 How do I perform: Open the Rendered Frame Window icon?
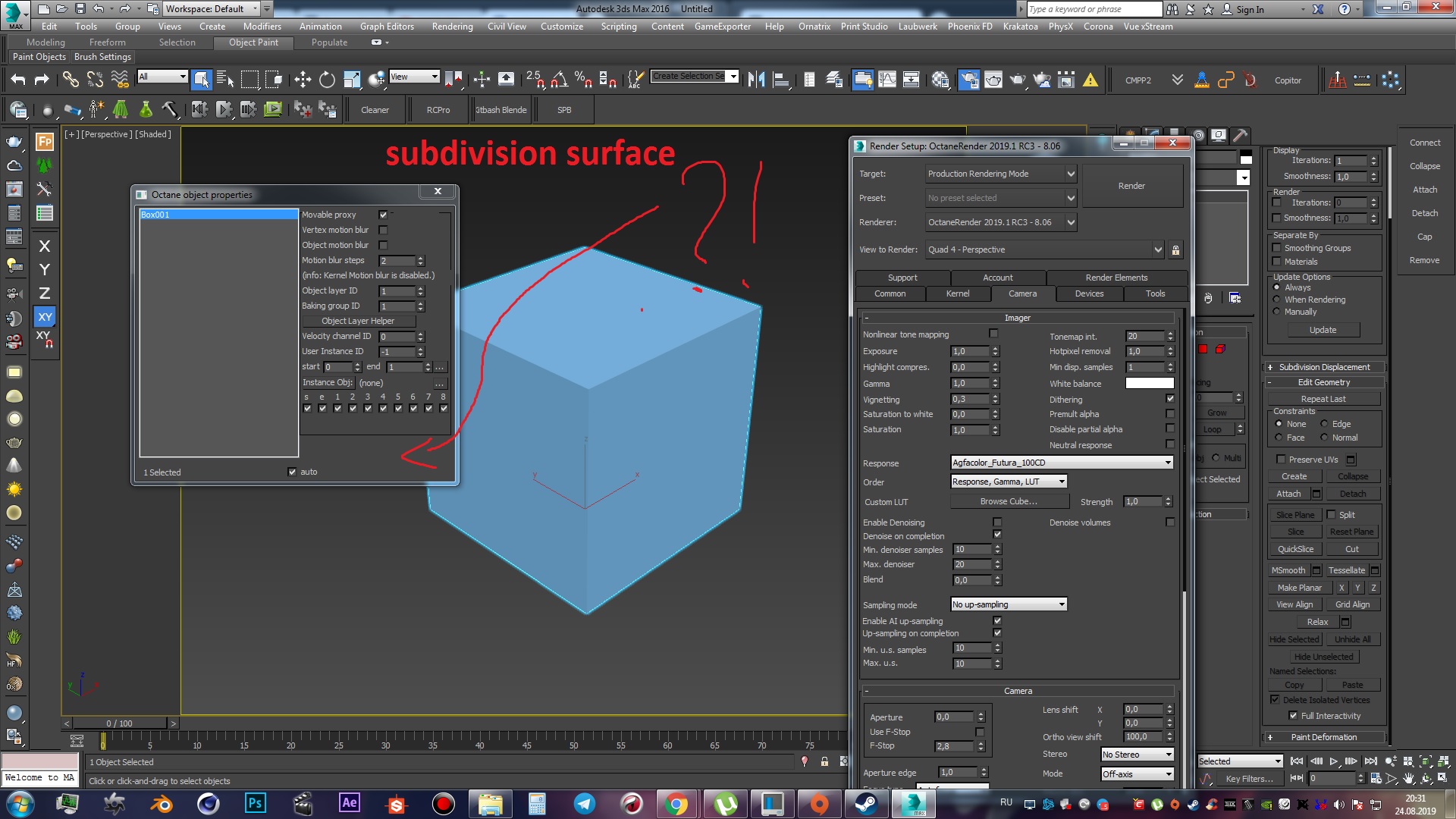(x=993, y=80)
